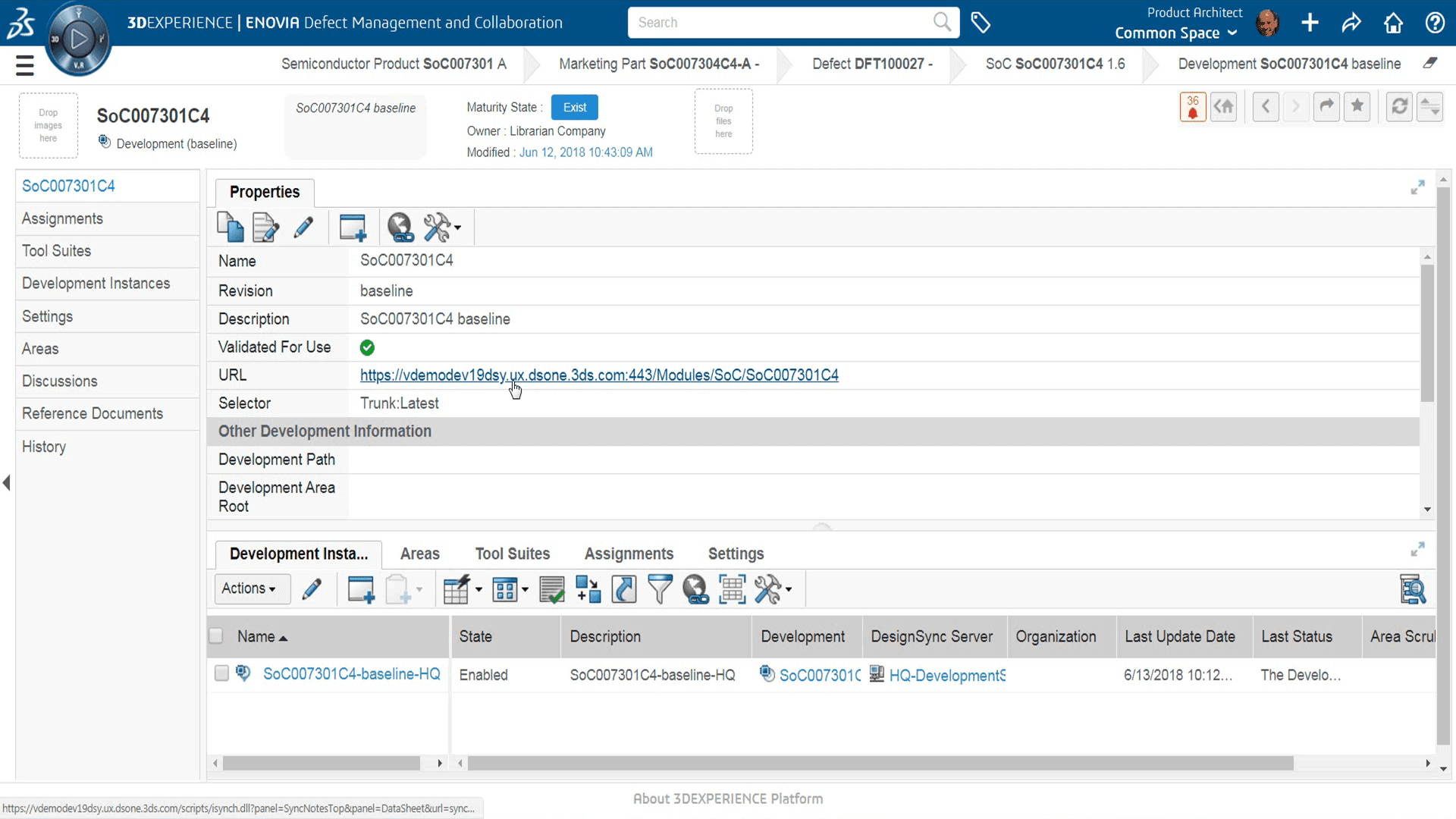
Task: Click the star favorite button
Action: pyautogui.click(x=1357, y=107)
